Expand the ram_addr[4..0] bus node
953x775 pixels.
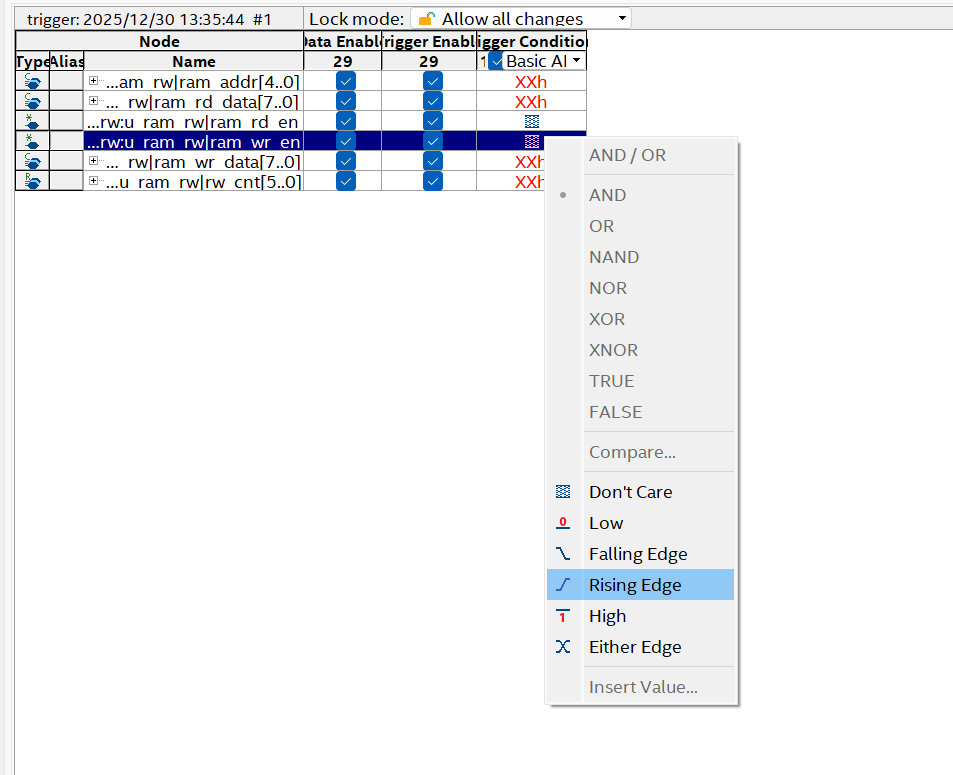click(x=93, y=81)
